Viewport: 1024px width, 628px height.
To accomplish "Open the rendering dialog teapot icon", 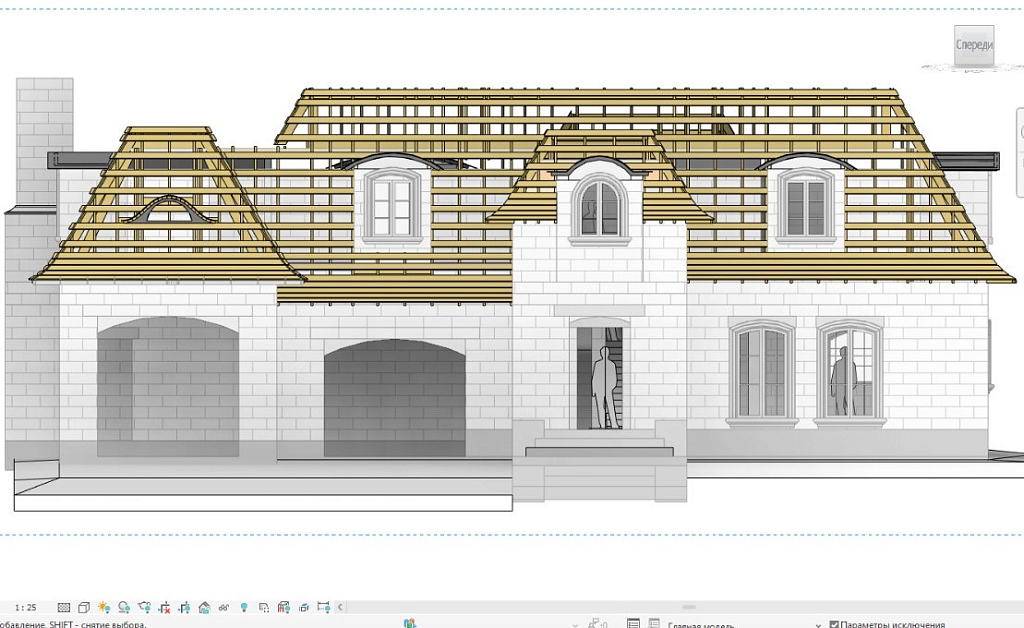I will (144, 608).
